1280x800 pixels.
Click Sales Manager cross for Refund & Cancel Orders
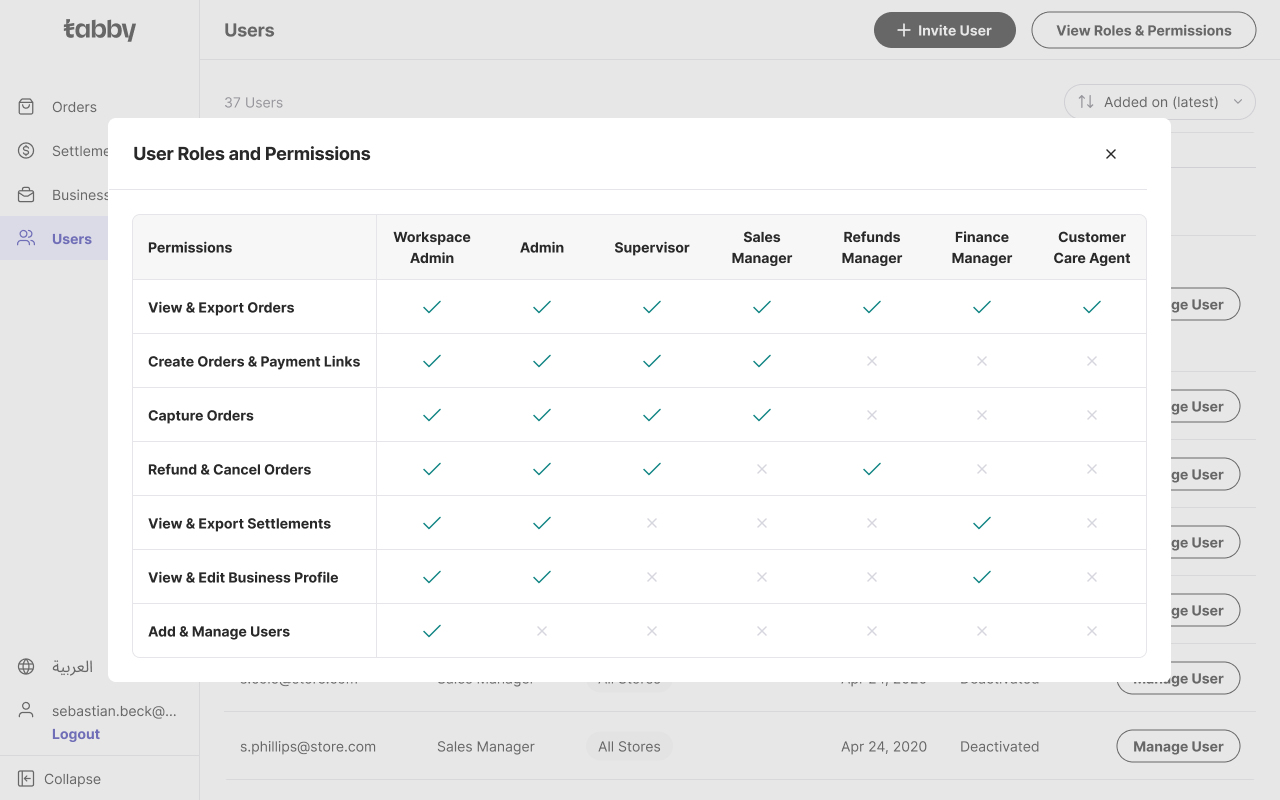tap(762, 469)
